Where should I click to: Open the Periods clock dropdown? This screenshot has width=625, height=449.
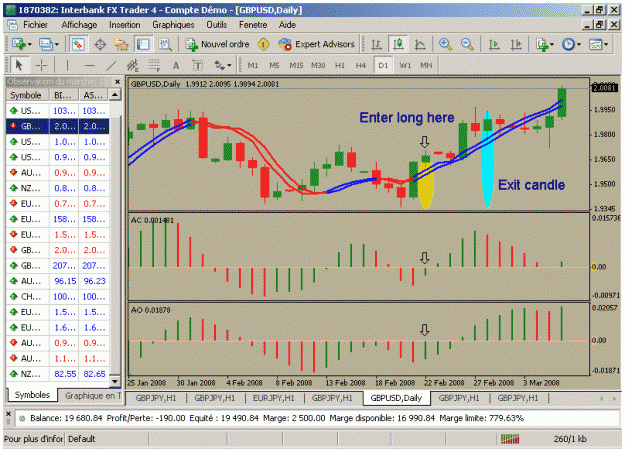(x=571, y=44)
